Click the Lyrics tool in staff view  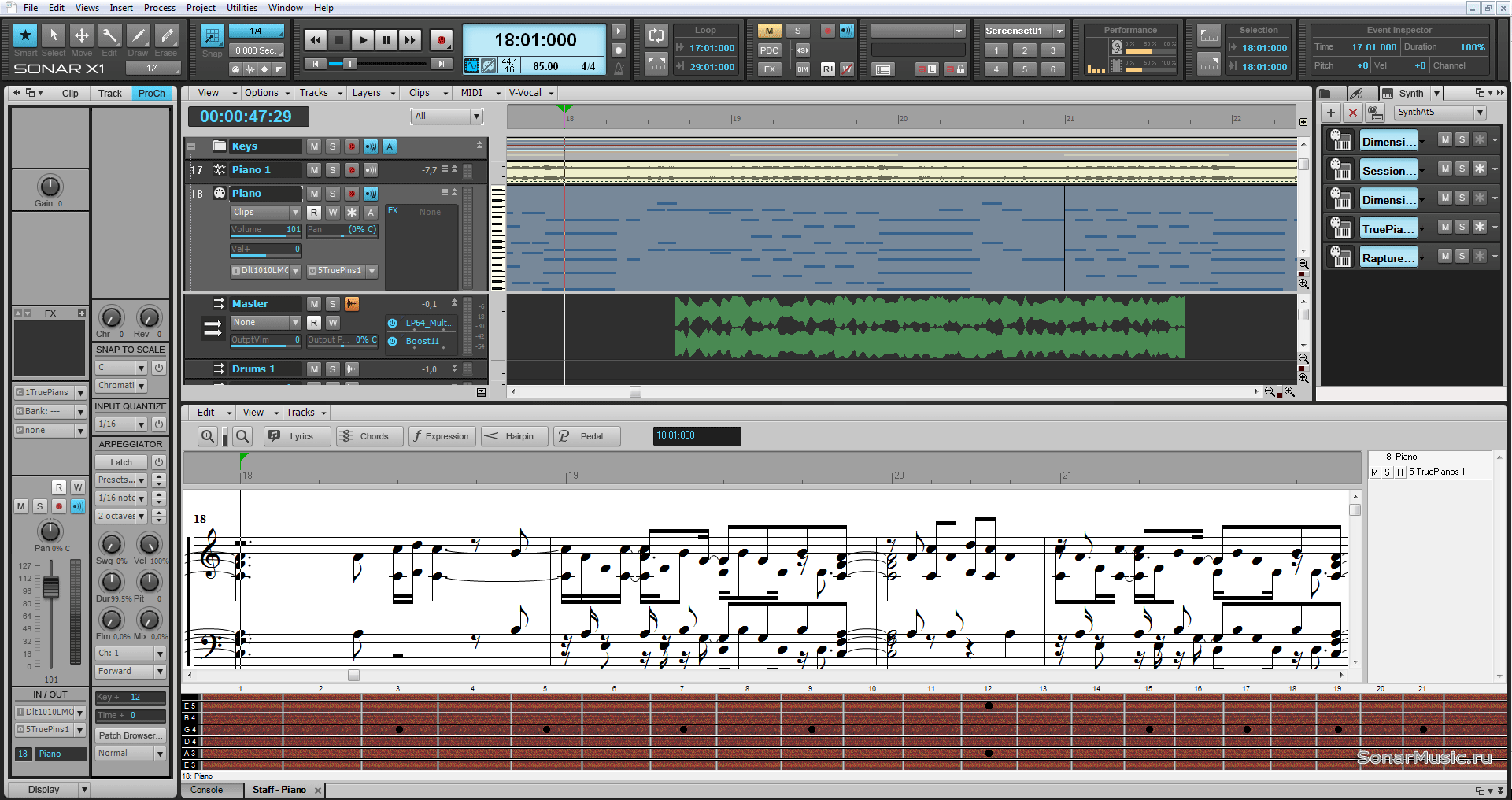[x=297, y=436]
